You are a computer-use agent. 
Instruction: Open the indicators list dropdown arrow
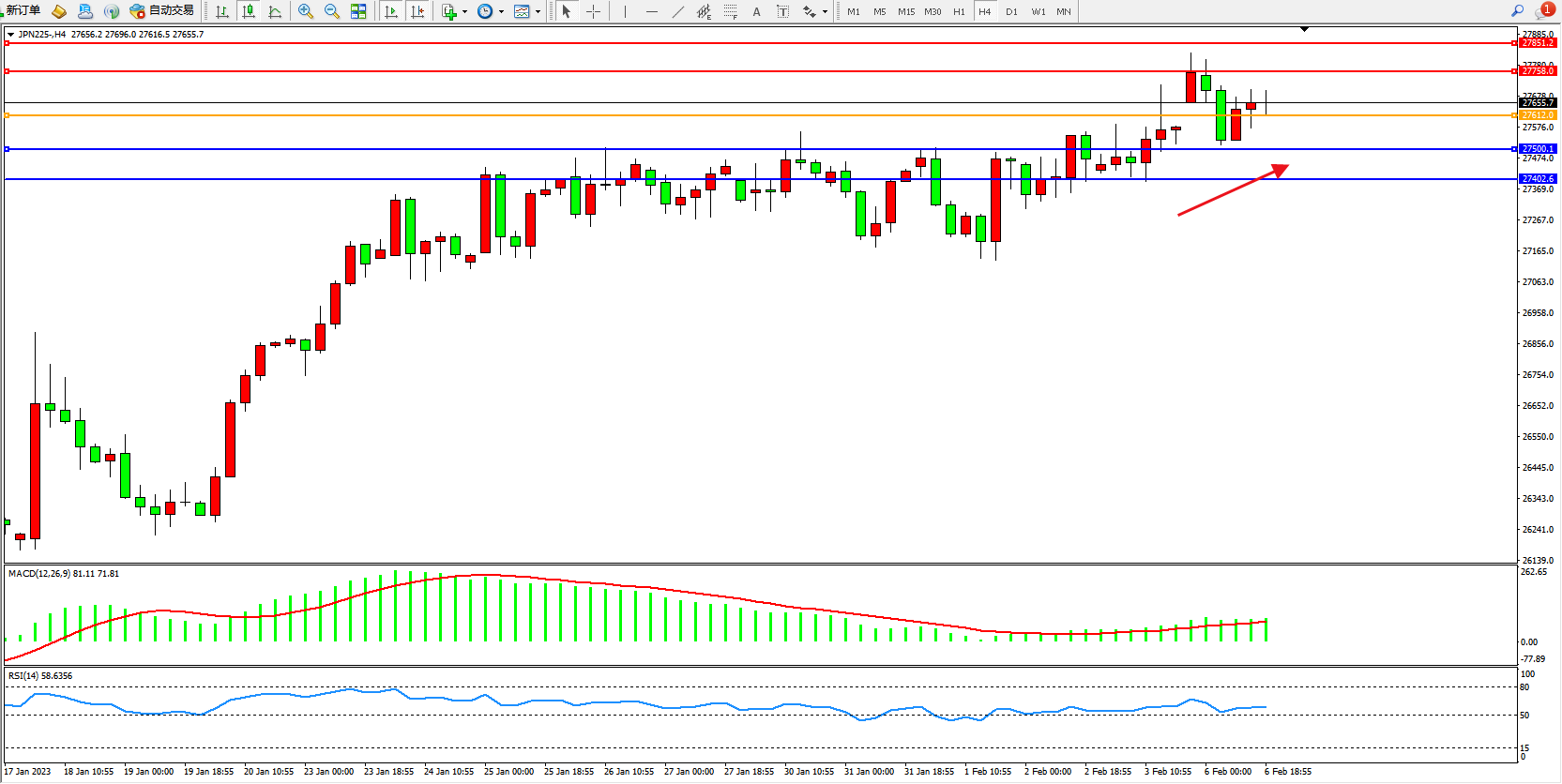pos(464,12)
